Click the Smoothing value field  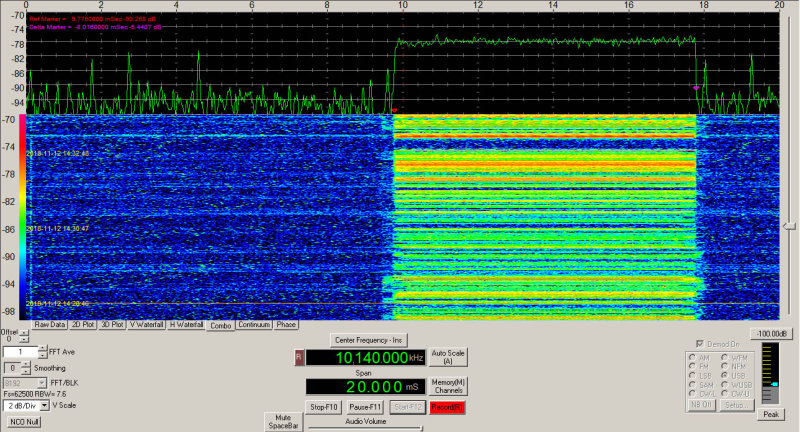click(13, 368)
